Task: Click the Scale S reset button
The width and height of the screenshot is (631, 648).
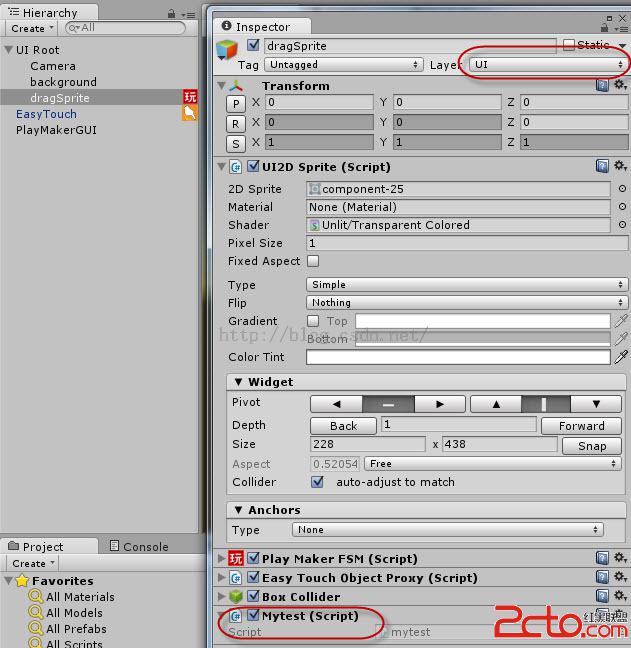Action: [x=236, y=143]
